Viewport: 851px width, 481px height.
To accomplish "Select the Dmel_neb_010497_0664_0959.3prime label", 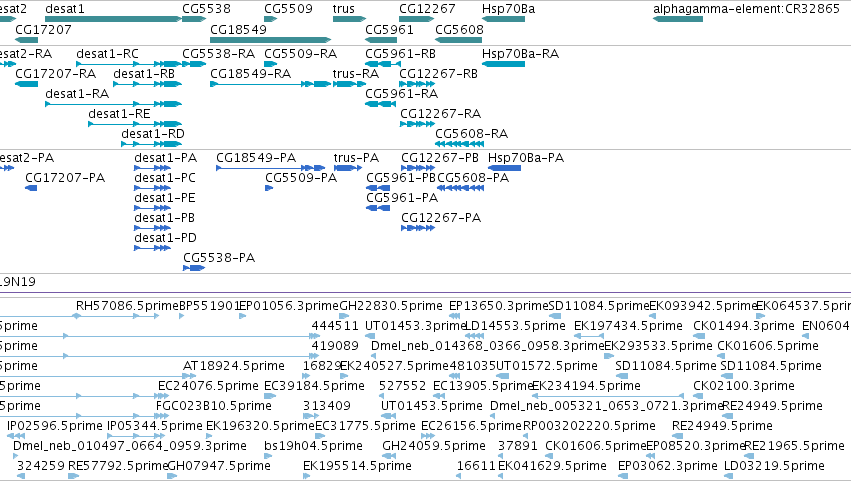I will coord(130,446).
